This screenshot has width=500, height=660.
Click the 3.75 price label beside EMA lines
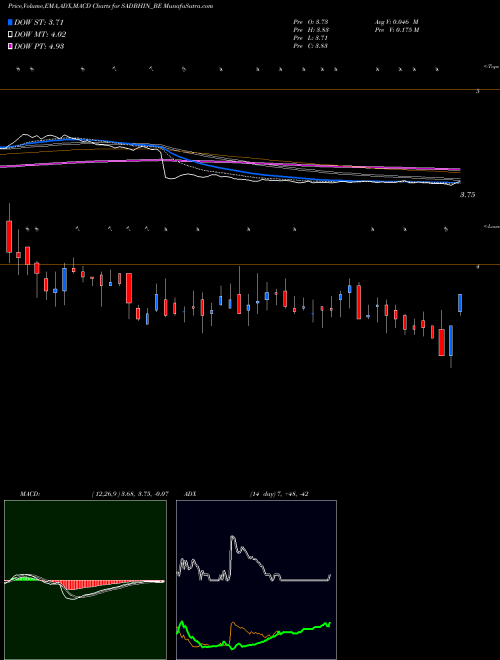[x=467, y=195]
